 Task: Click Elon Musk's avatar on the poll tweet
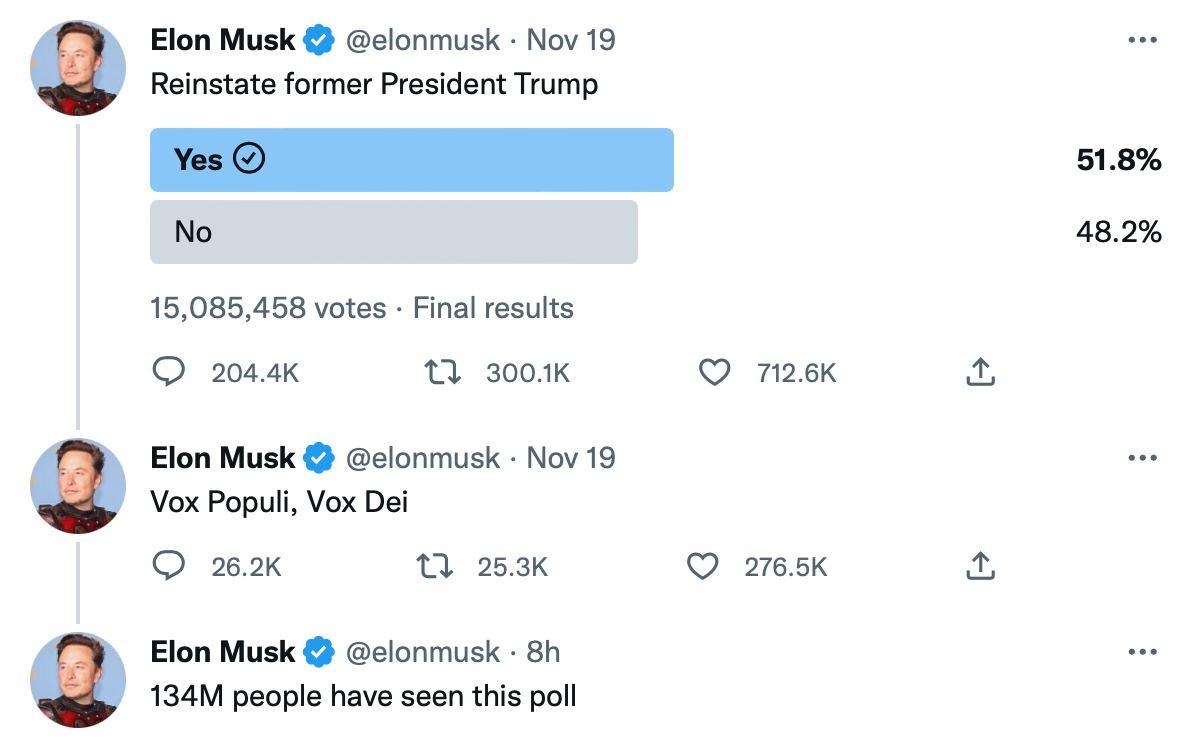(x=78, y=68)
